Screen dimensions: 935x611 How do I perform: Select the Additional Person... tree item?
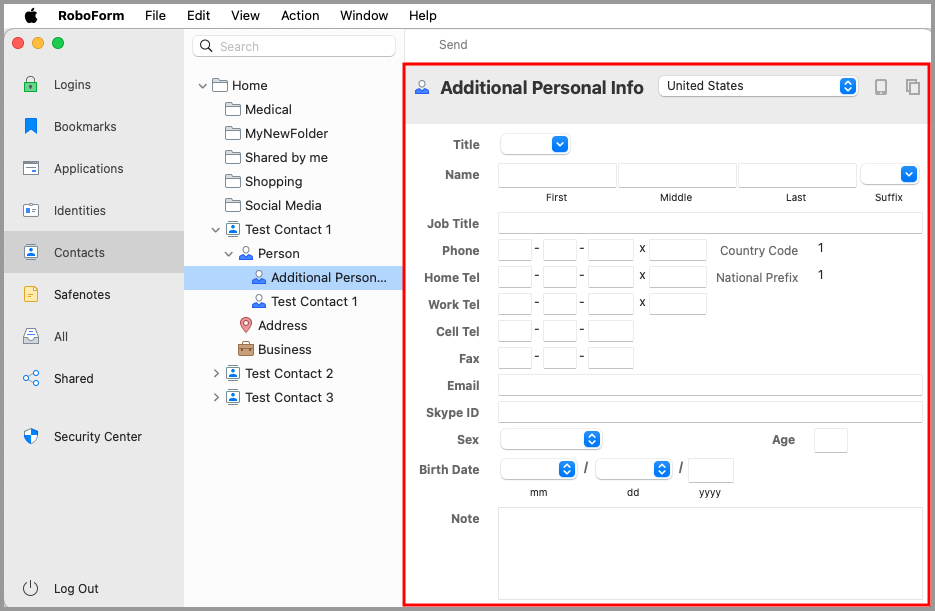[x=293, y=278]
